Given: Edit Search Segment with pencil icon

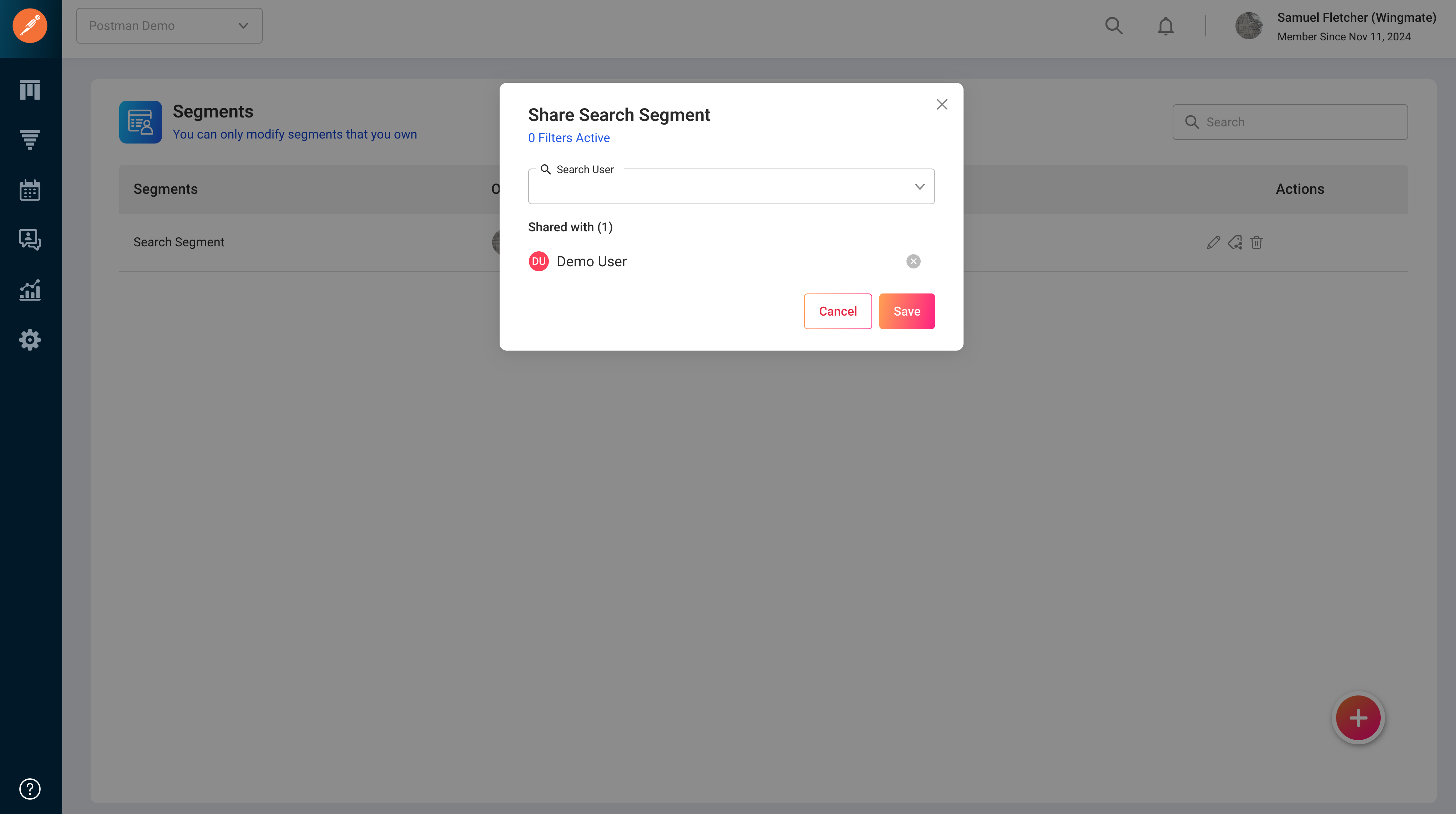Looking at the screenshot, I should (x=1213, y=242).
